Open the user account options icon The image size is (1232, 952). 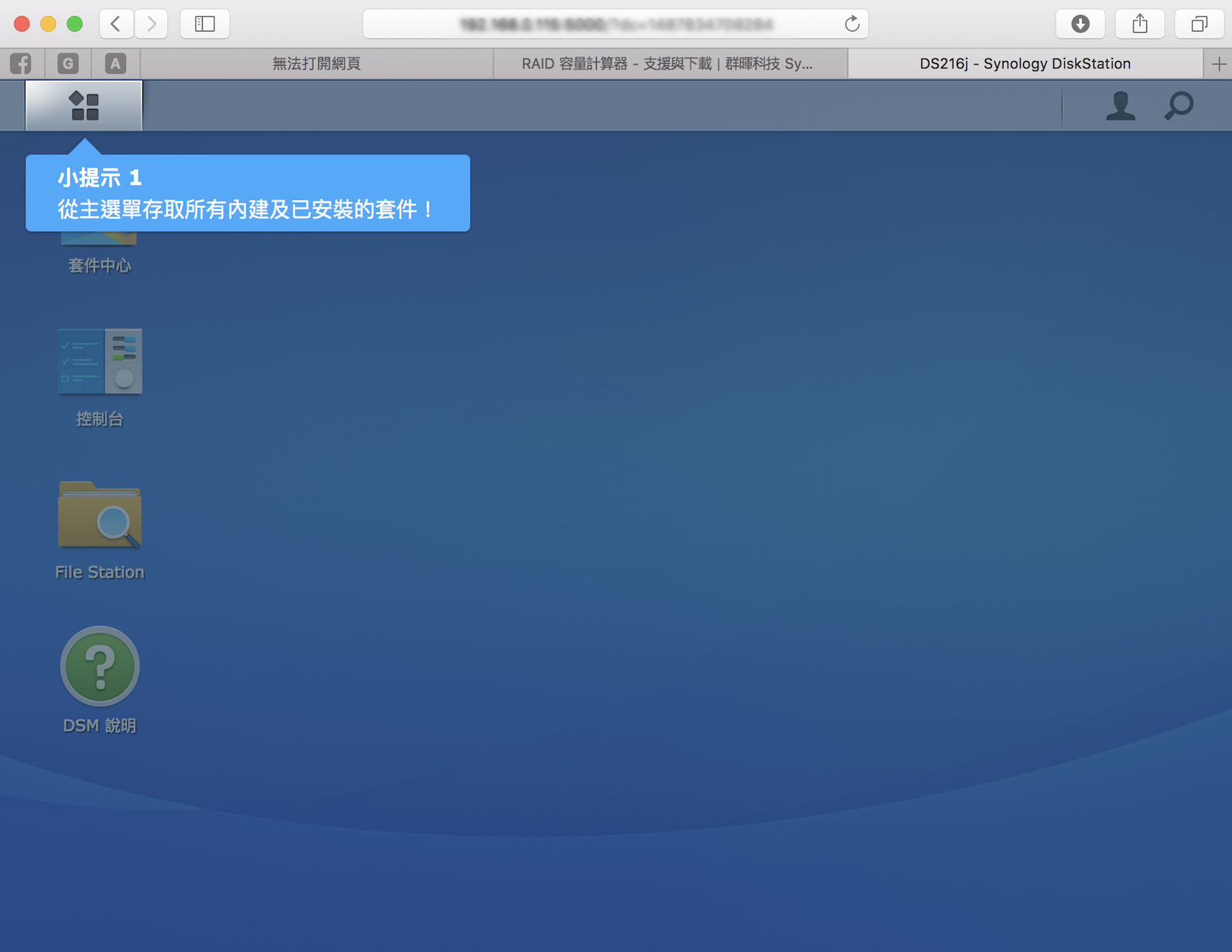1120,106
